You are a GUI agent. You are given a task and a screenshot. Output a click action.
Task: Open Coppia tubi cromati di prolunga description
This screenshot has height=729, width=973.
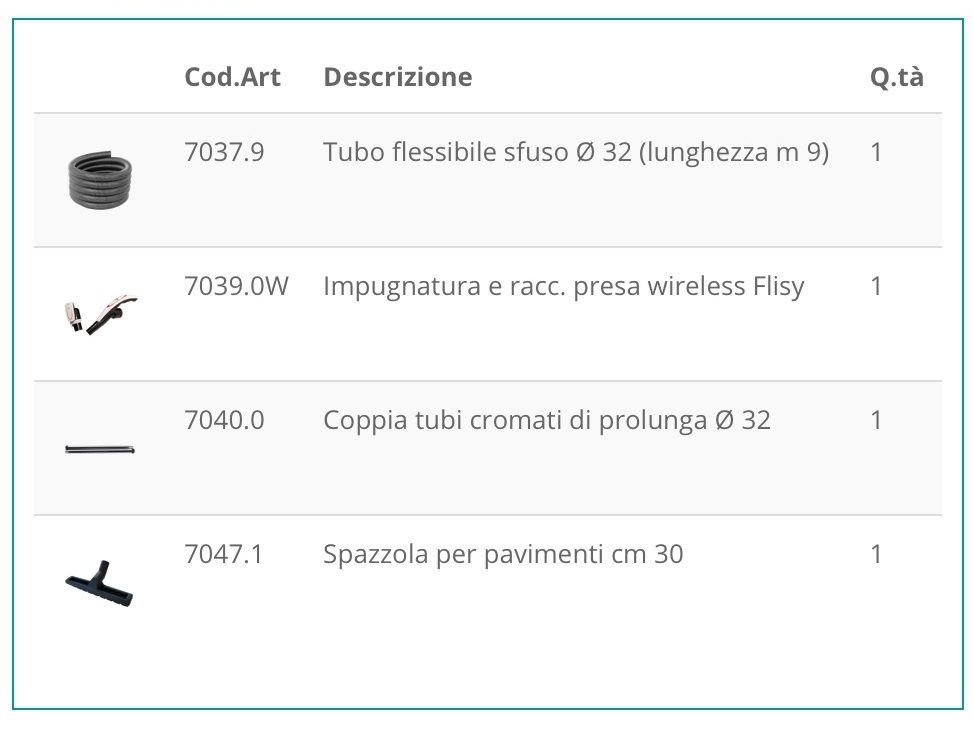tap(547, 420)
